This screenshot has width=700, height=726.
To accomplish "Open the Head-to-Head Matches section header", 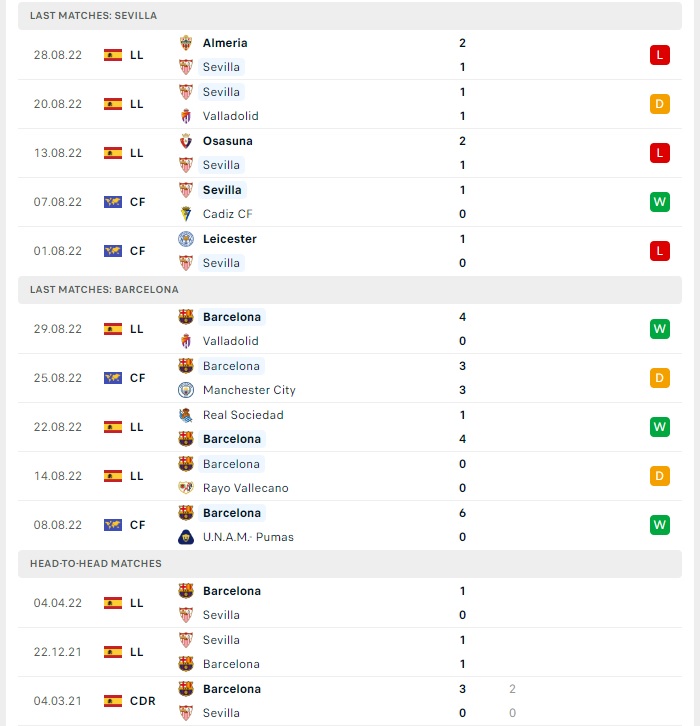I will tap(350, 564).
